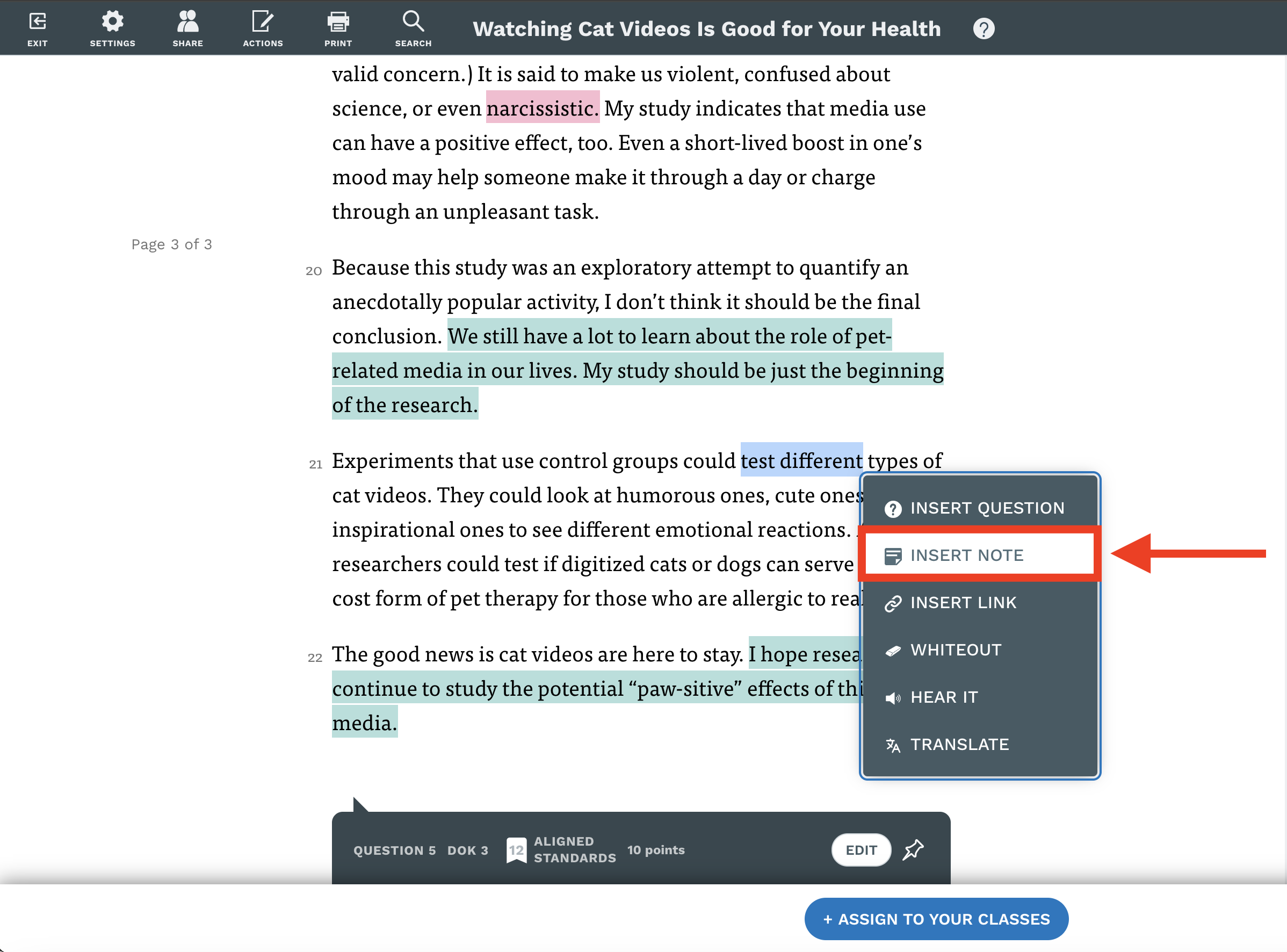Click the link icon beside Insert Link
The height and width of the screenshot is (952, 1287).
point(893,603)
